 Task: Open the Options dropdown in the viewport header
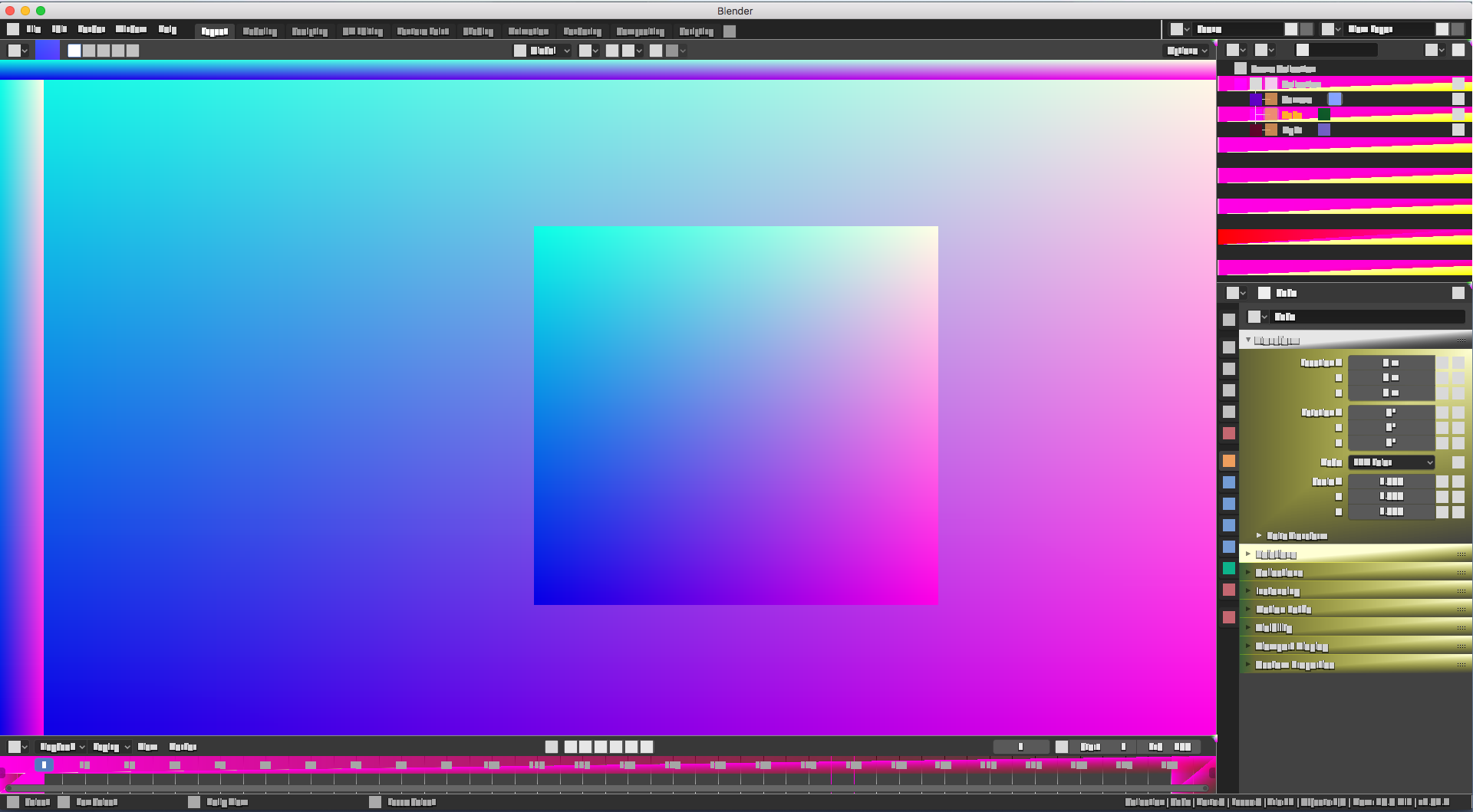click(1187, 51)
